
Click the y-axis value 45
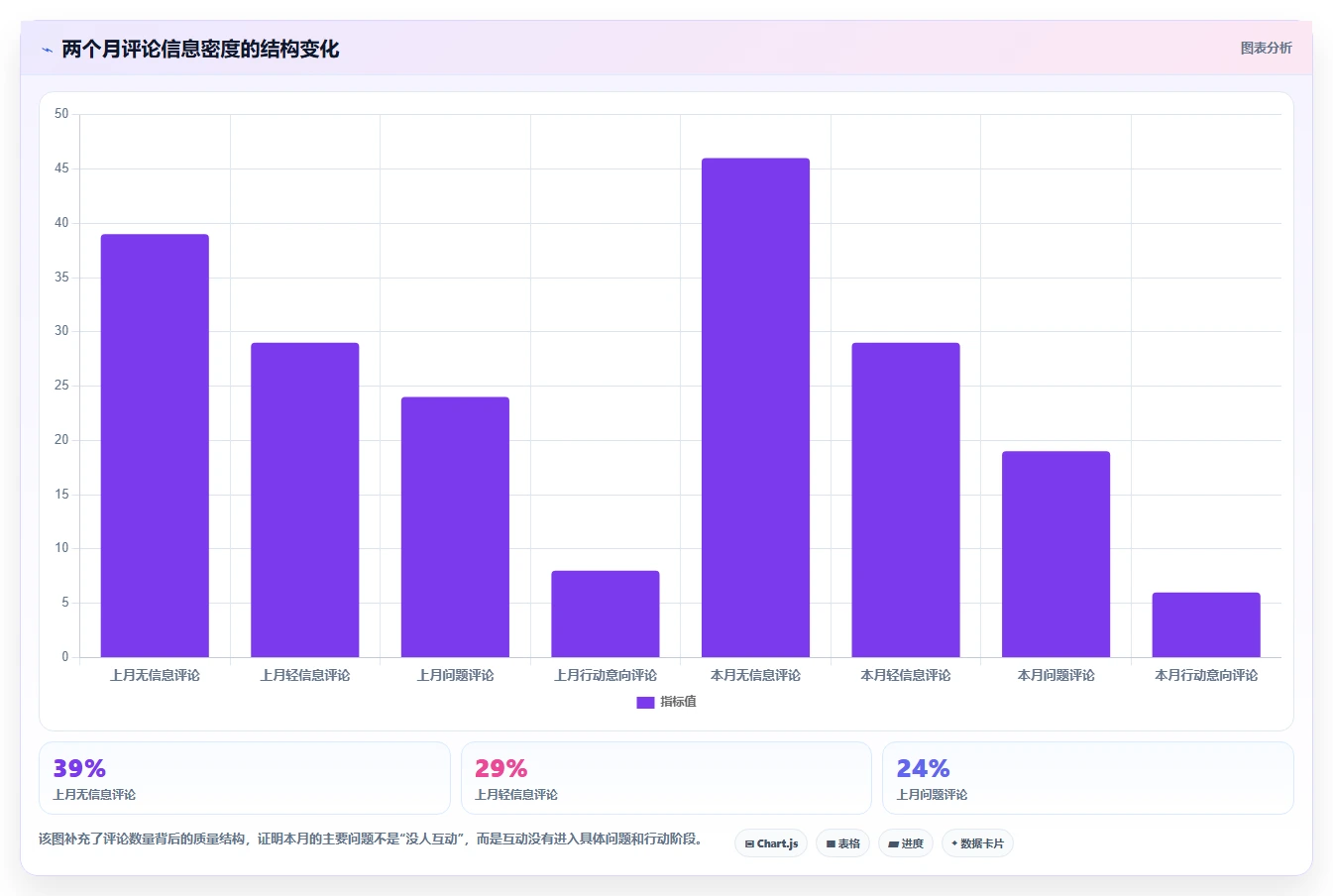pos(61,168)
